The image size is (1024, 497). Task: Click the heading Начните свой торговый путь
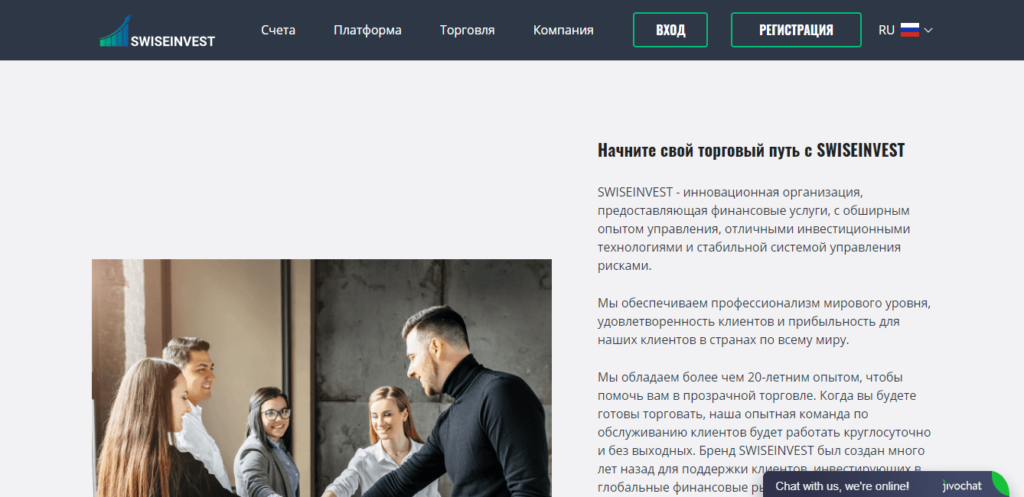click(x=751, y=150)
